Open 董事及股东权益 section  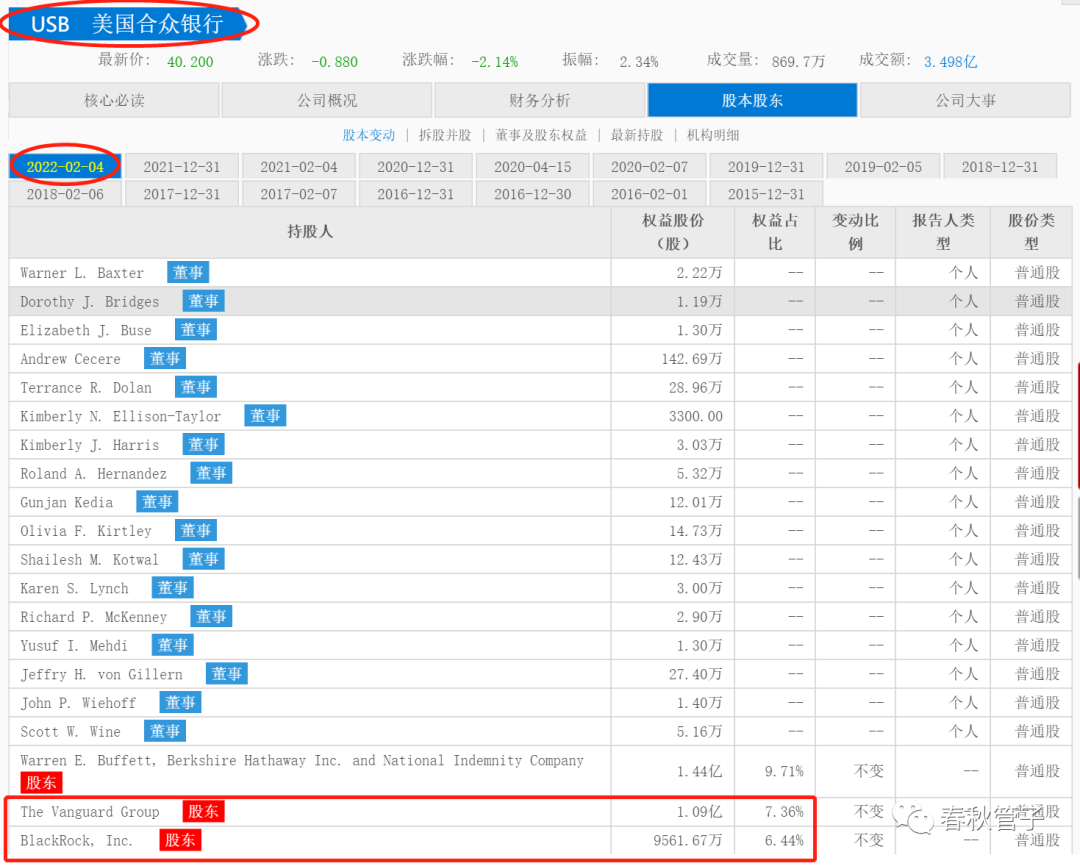(x=541, y=135)
